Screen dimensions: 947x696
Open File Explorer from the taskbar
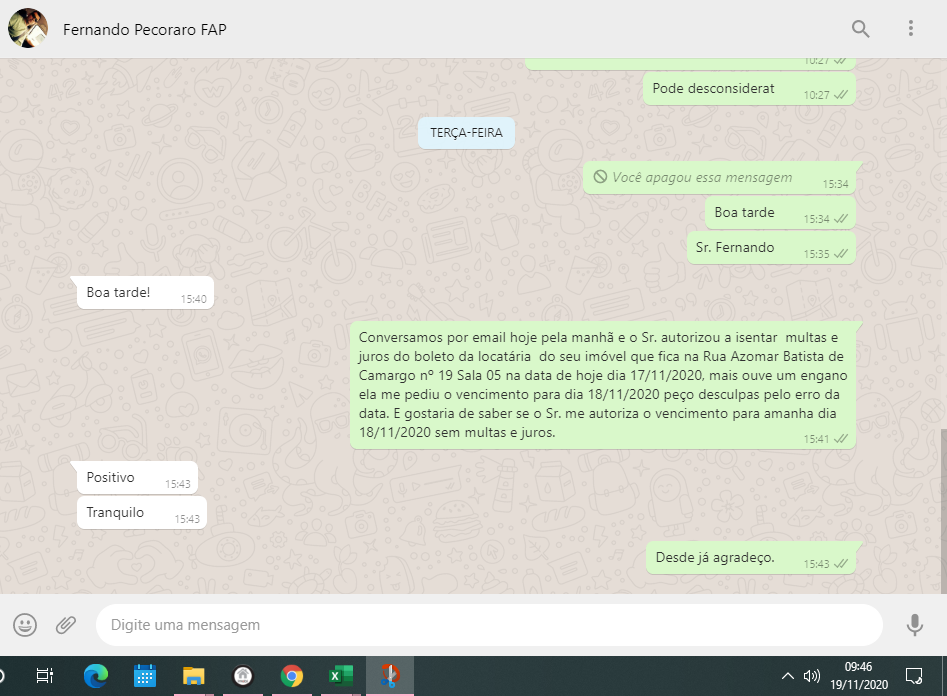click(x=193, y=676)
